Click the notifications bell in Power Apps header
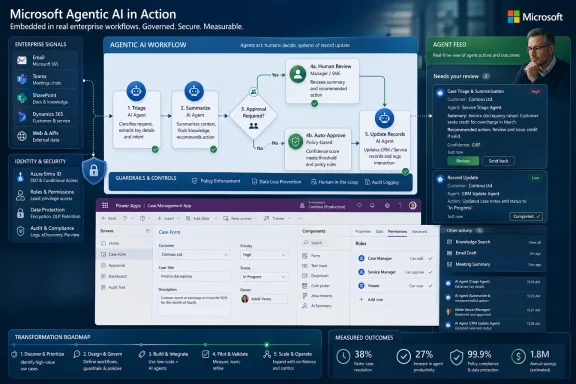This screenshot has height=384, width=576. point(372,205)
